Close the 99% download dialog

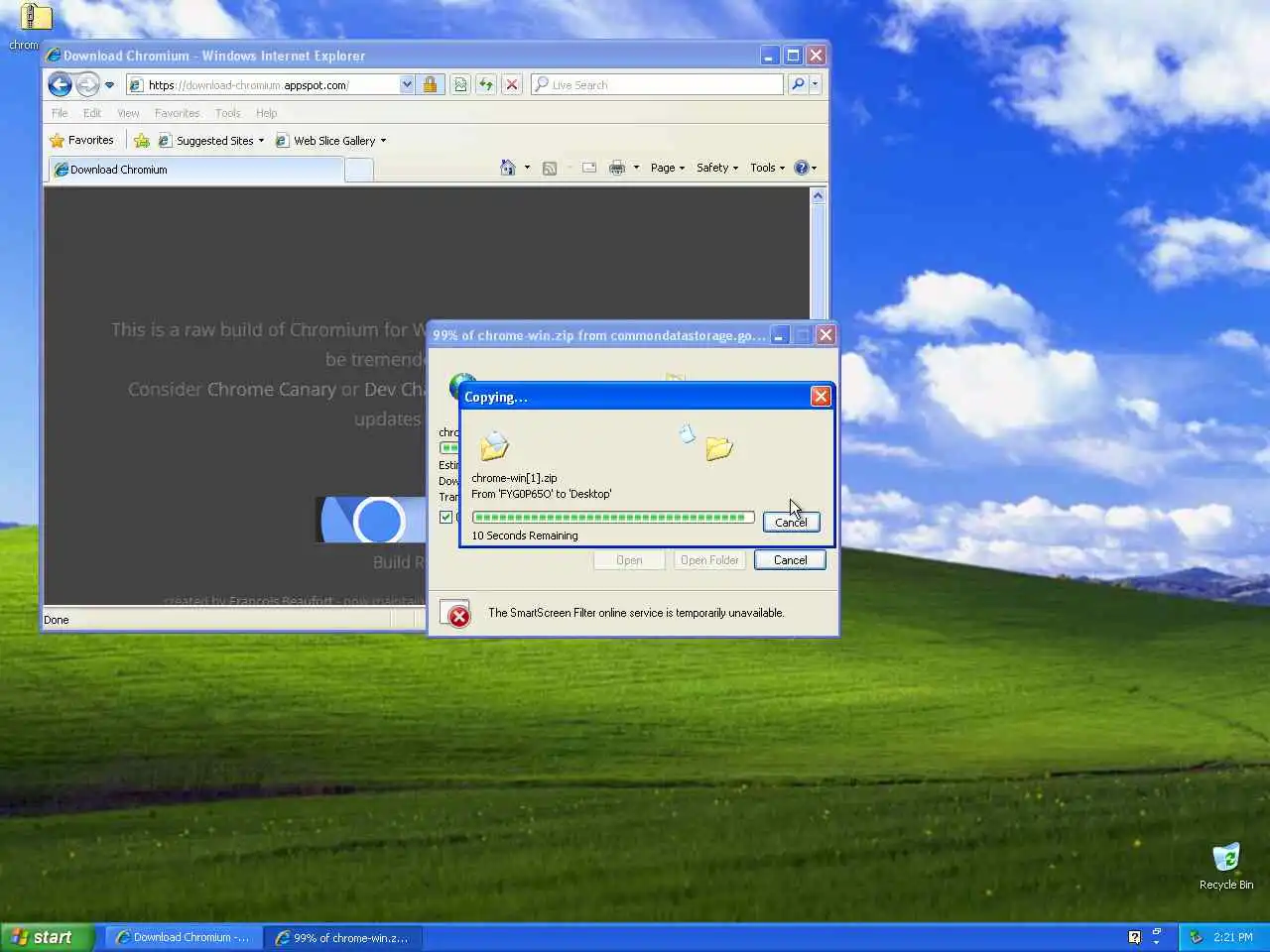(825, 335)
